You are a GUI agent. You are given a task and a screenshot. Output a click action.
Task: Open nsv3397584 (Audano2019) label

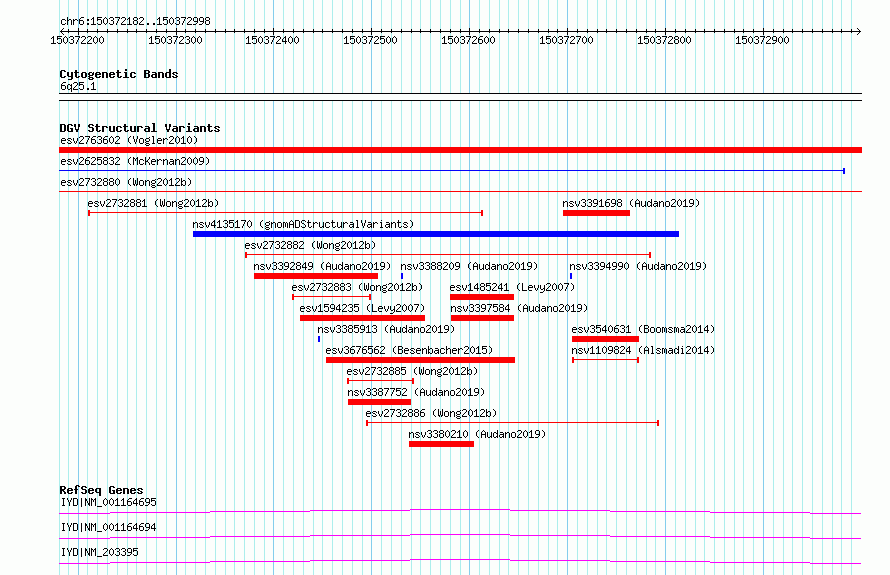(x=519, y=308)
